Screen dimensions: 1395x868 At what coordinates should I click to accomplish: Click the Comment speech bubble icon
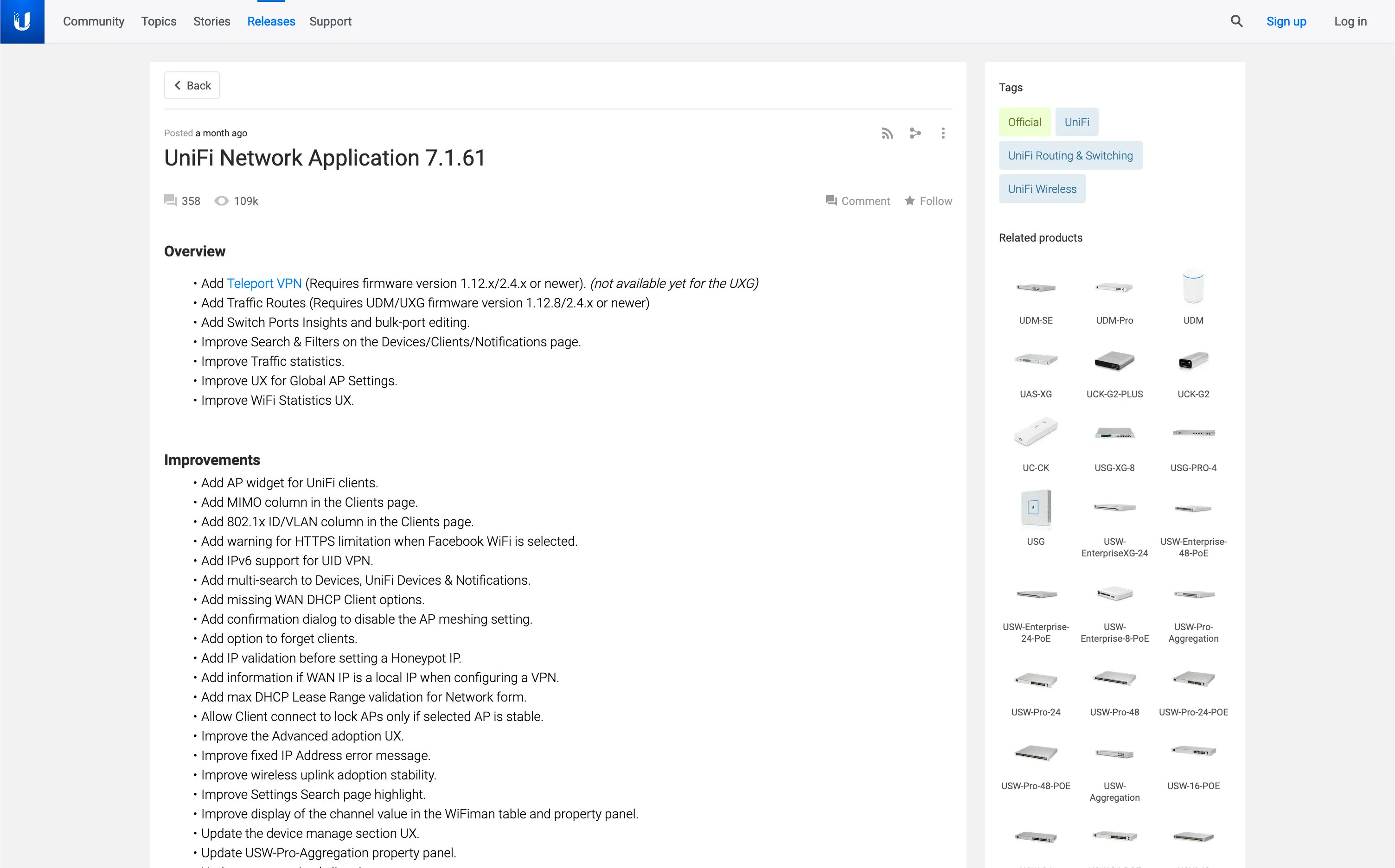[831, 200]
